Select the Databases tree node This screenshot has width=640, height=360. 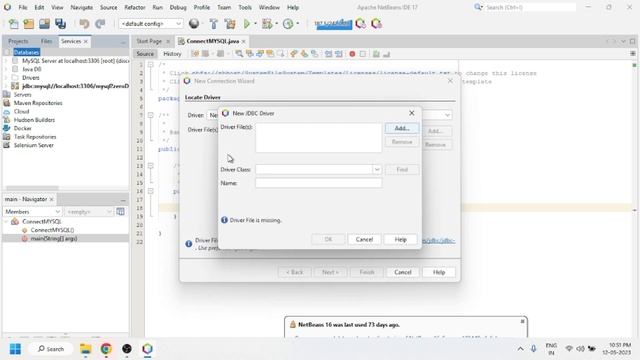[27, 52]
